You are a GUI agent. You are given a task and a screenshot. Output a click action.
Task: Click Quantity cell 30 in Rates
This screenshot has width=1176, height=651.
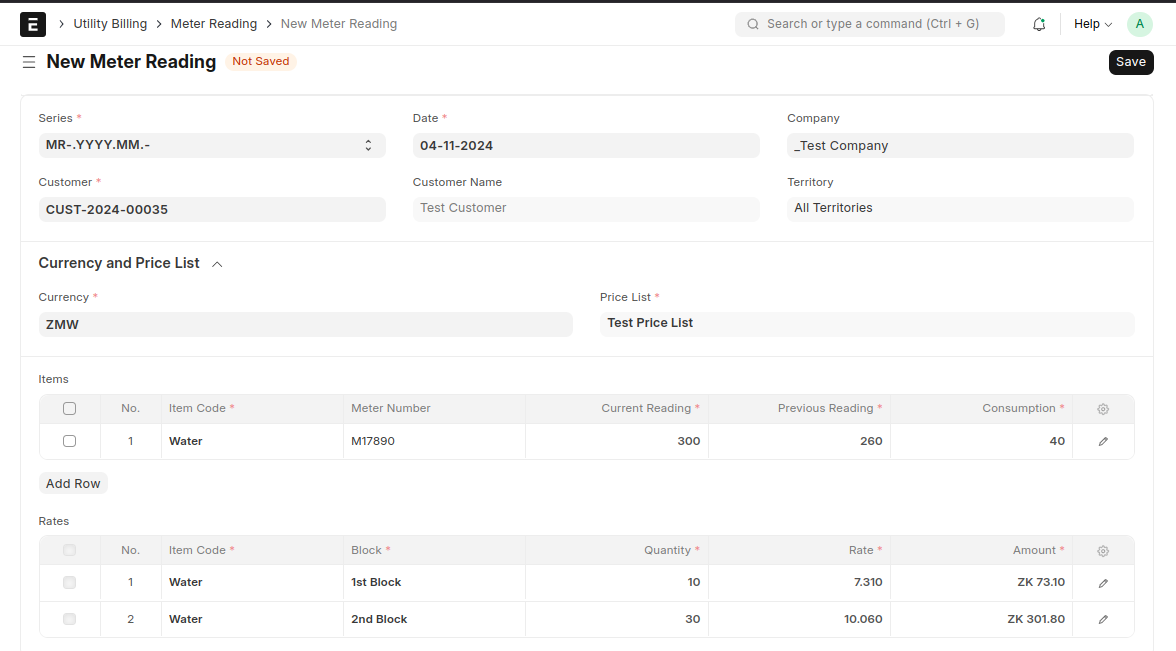click(616, 620)
